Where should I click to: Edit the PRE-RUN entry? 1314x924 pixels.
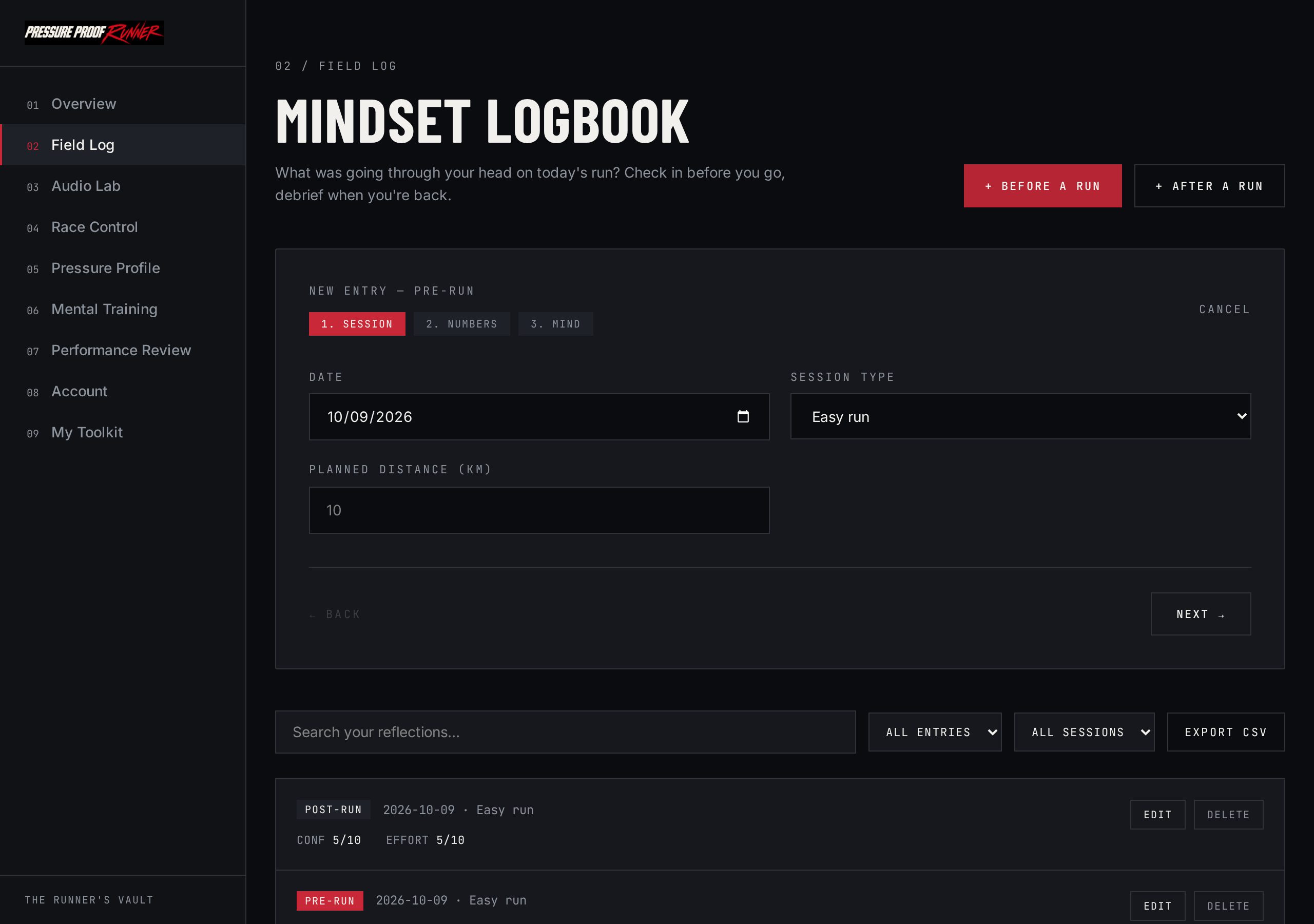click(x=1157, y=906)
